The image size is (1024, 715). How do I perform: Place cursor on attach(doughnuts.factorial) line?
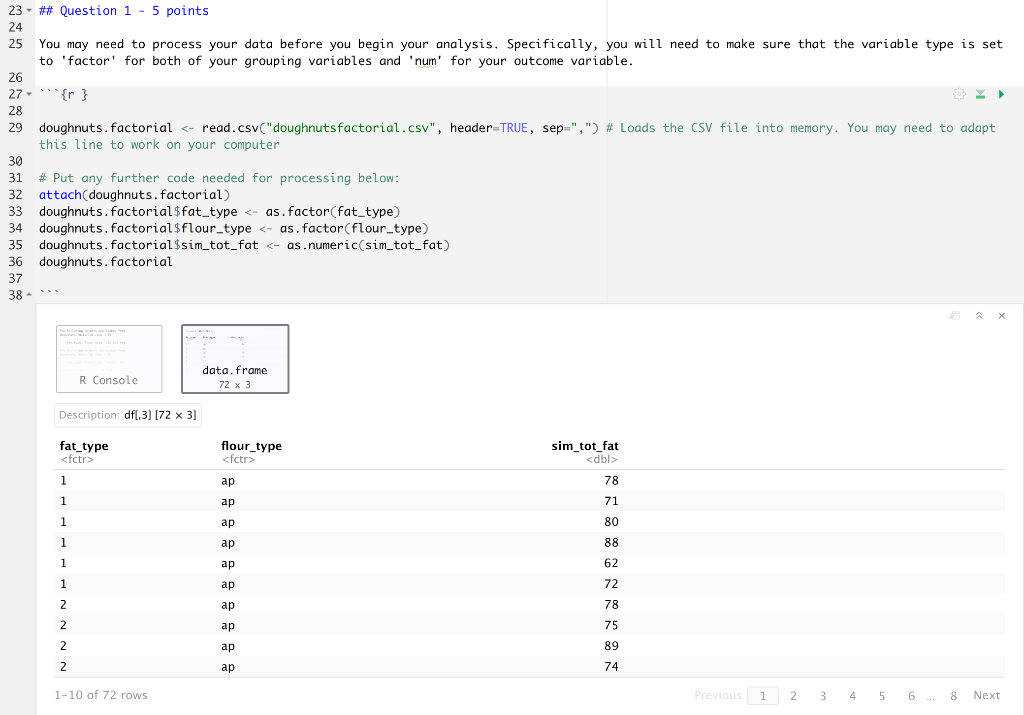pyautogui.click(x=135, y=195)
